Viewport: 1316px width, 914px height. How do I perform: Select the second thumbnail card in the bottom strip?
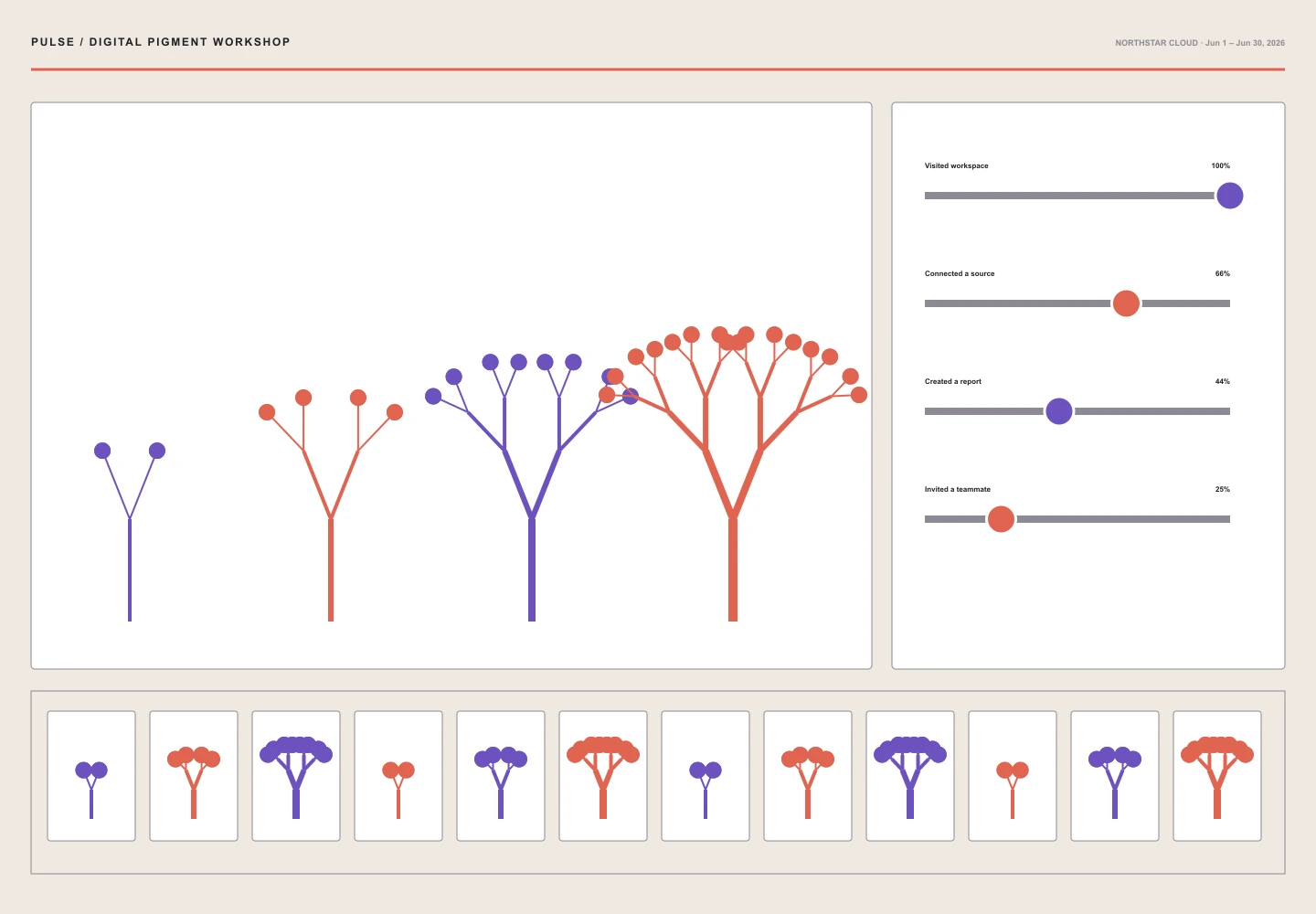click(x=194, y=776)
